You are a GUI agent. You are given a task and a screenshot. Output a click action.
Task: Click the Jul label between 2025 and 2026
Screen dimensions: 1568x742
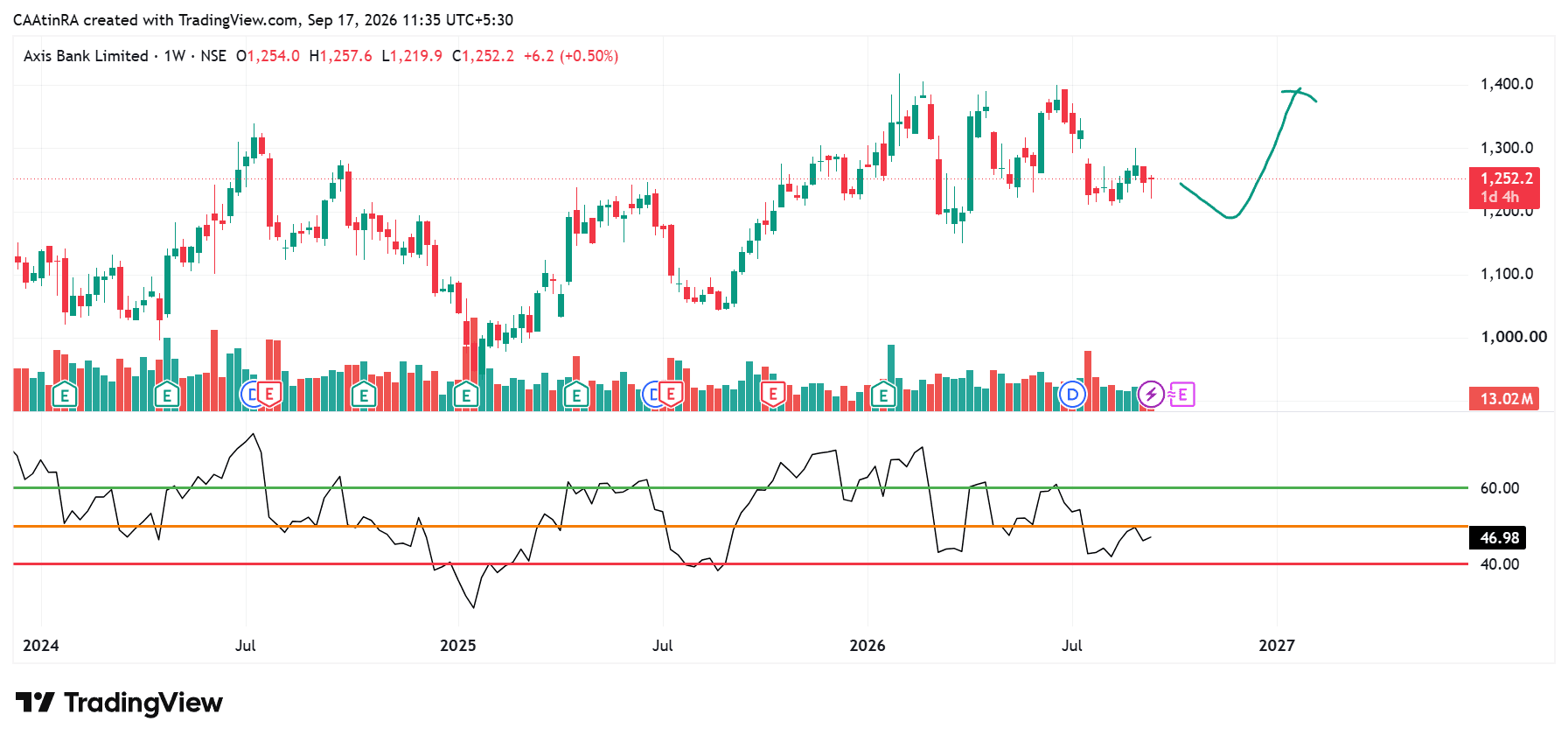(x=663, y=646)
